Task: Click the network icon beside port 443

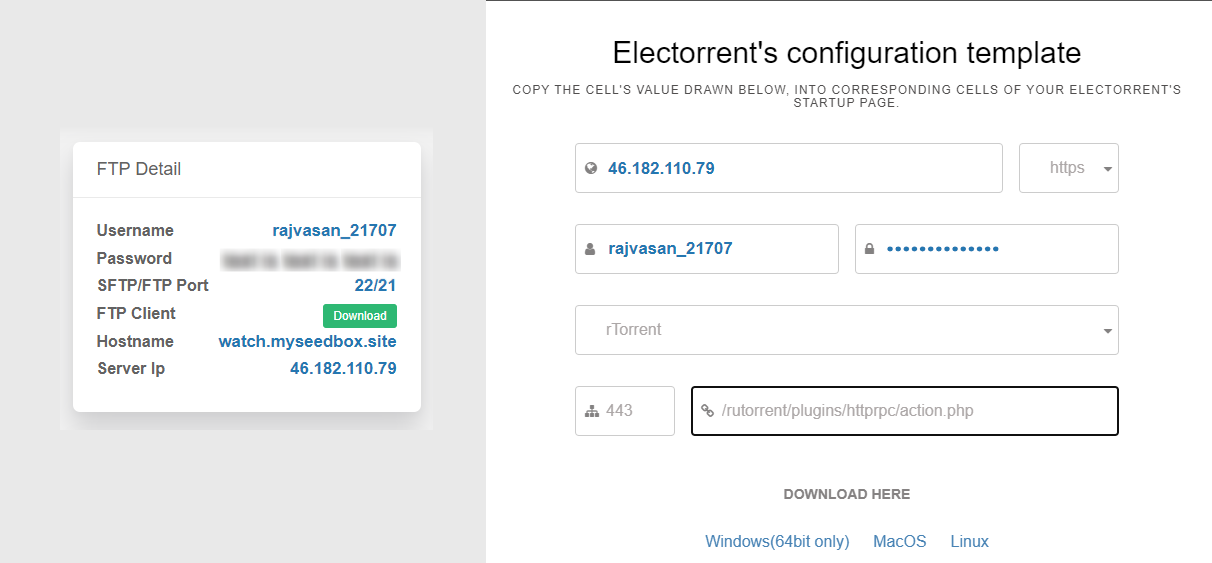Action: tap(591, 411)
